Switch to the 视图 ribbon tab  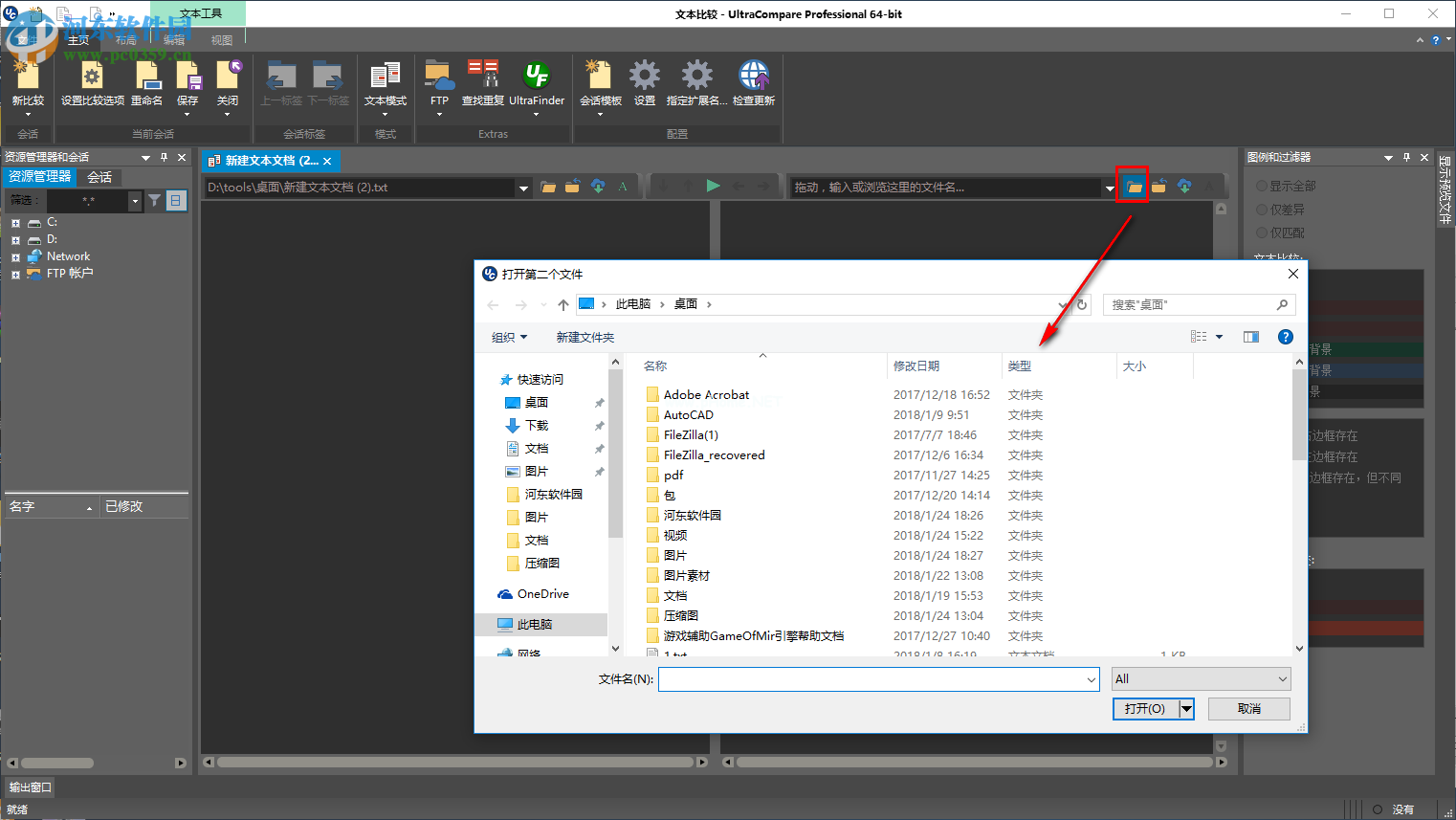coord(222,40)
